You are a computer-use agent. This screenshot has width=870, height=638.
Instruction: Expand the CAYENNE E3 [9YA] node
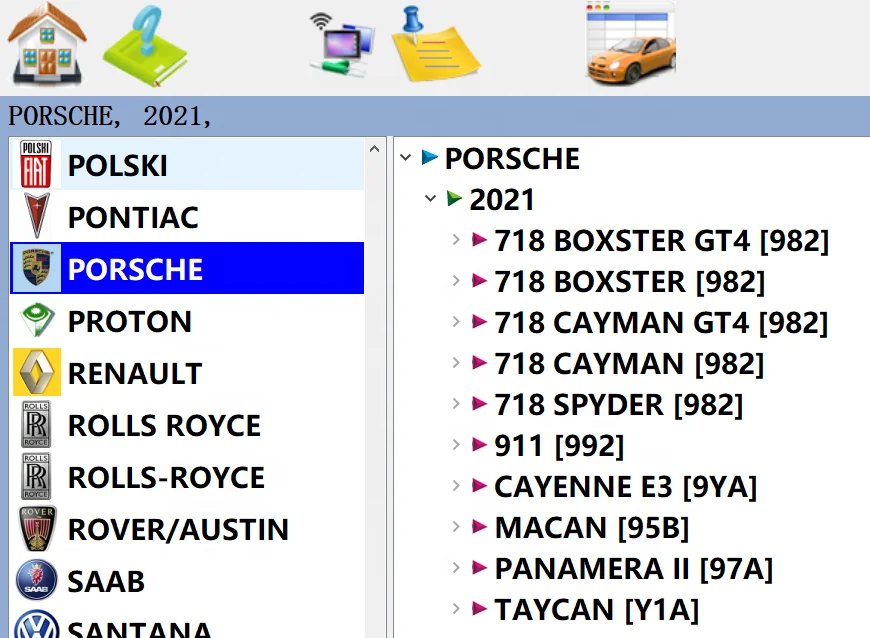point(456,485)
